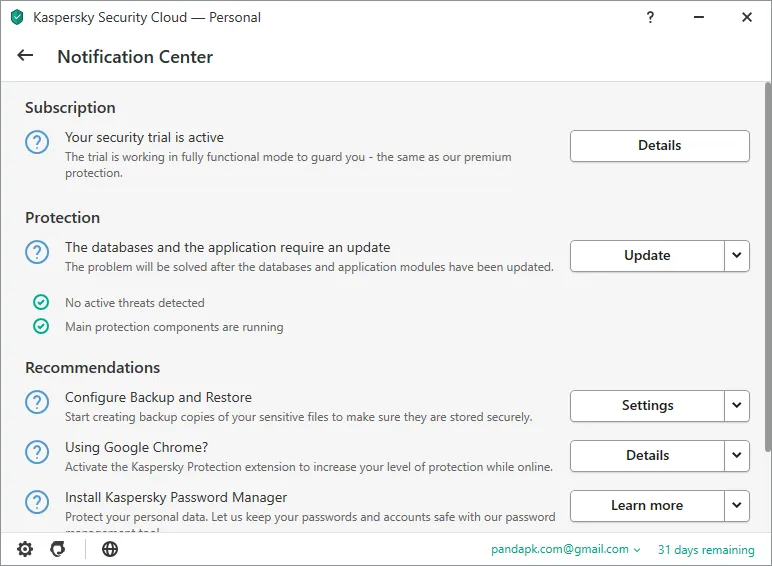Screen dimensions: 772x566
Task: Click the vertical scrollbar of notification list
Action: (x=768, y=267)
